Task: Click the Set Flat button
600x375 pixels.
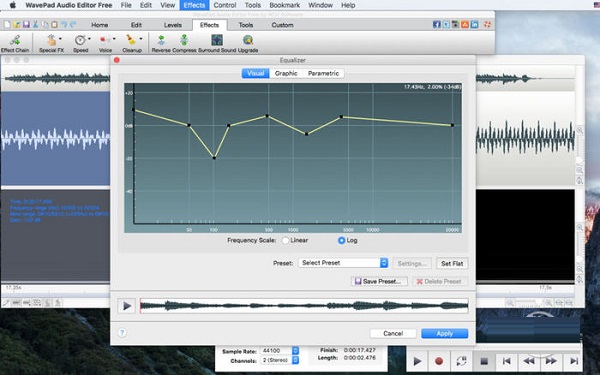Action: [x=452, y=263]
